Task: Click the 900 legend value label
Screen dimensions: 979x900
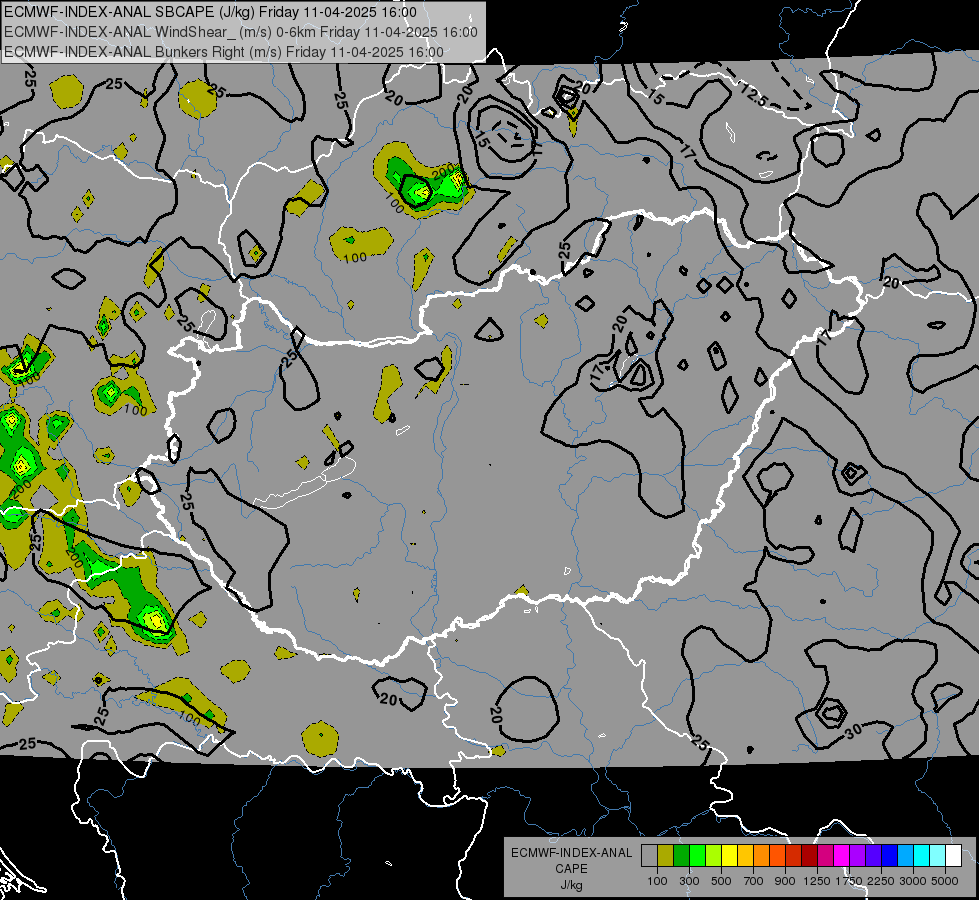Action: point(785,881)
